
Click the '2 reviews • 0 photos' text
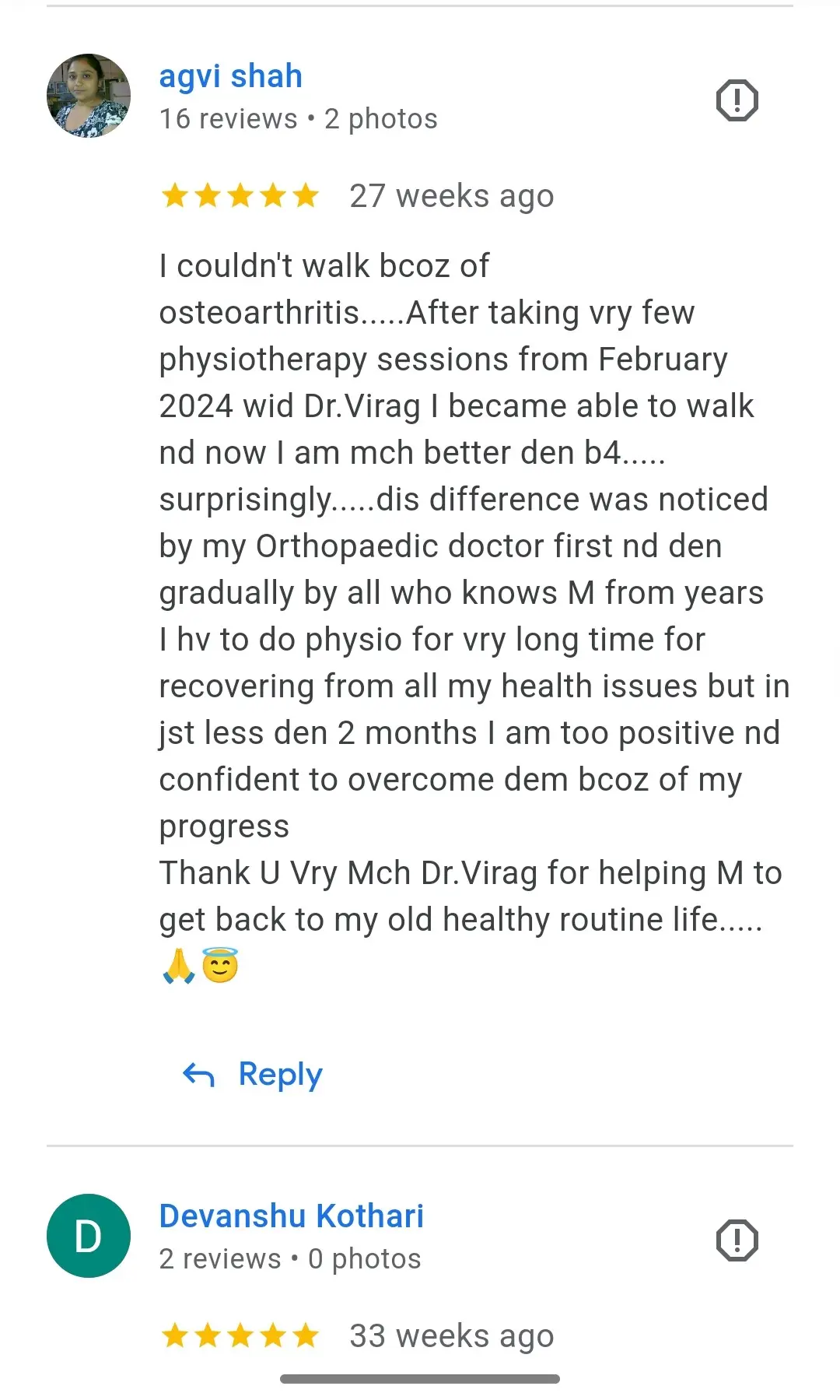290,1259
